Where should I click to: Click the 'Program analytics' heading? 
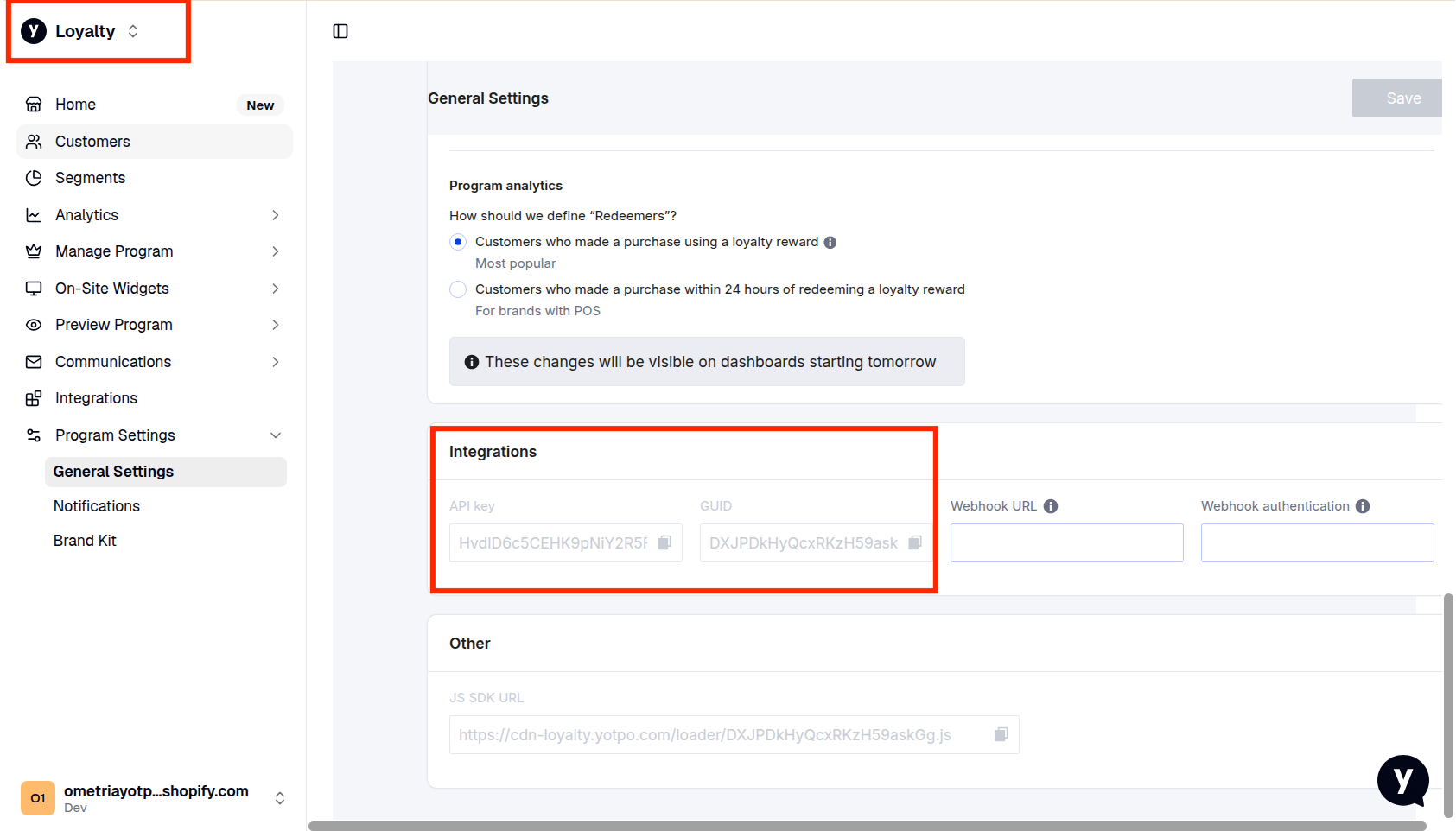[x=505, y=186]
